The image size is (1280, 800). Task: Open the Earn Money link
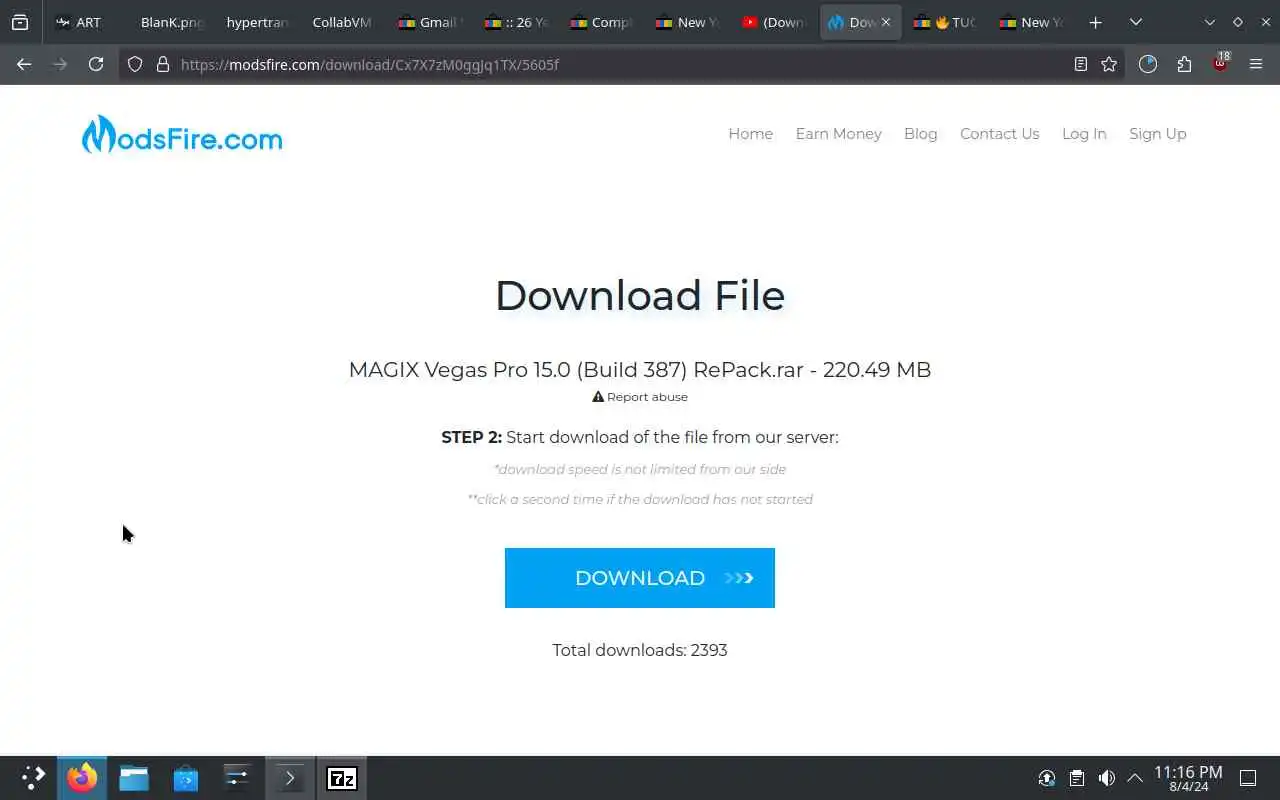point(838,134)
